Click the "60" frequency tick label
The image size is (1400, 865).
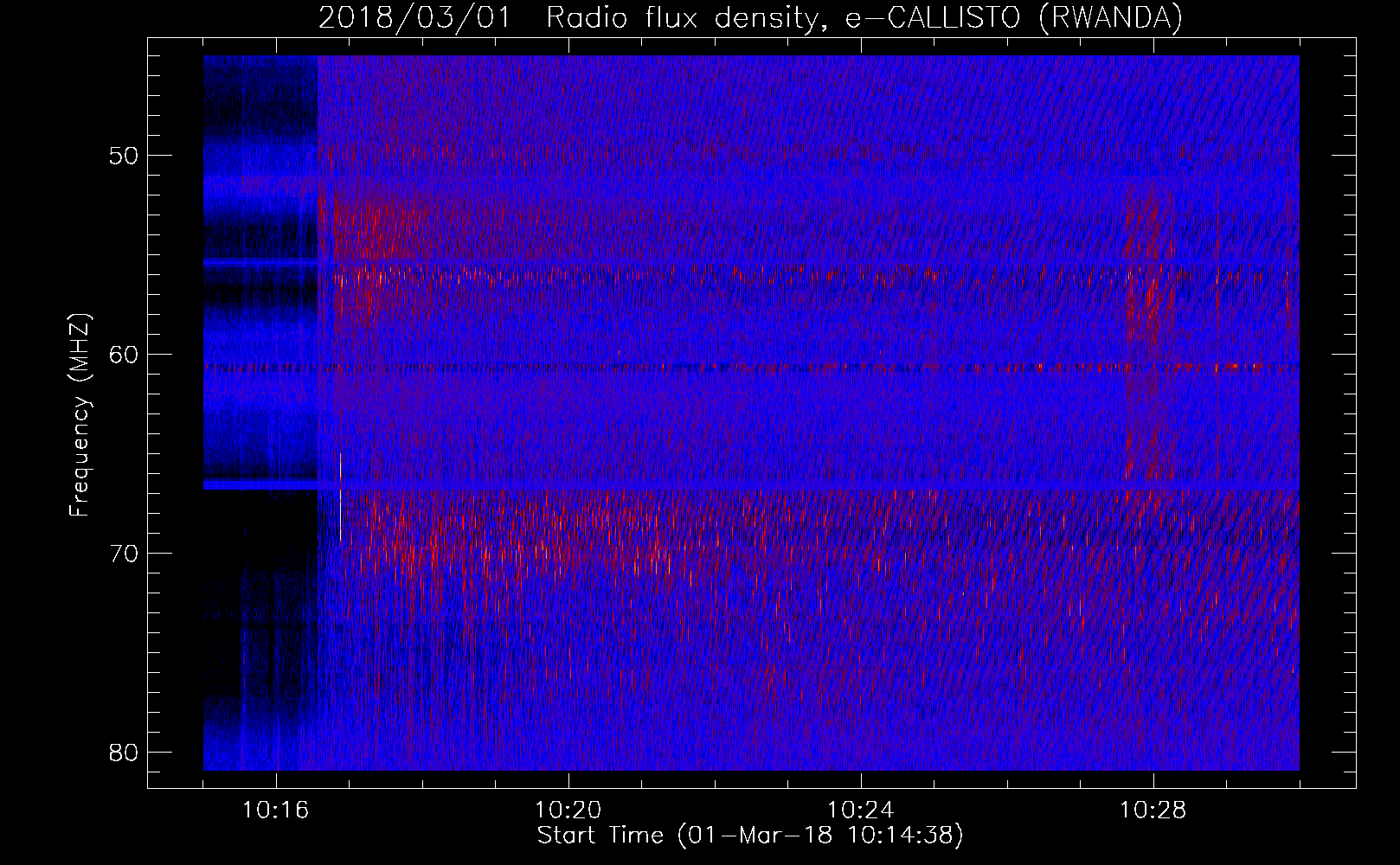click(125, 355)
